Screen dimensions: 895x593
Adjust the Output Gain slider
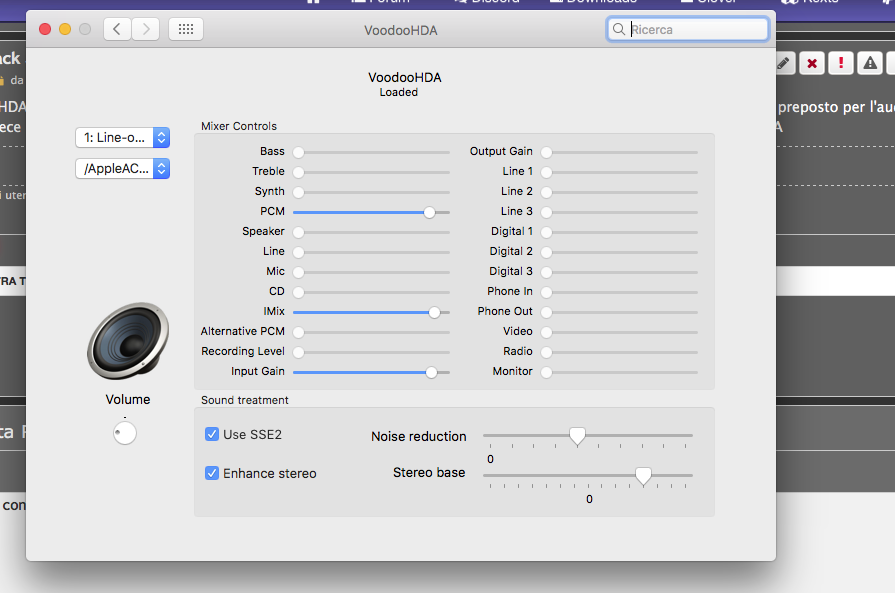pos(619,152)
